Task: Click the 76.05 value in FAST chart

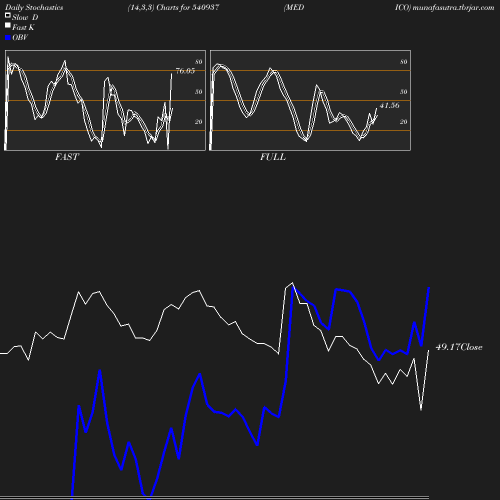Action: tap(185, 71)
